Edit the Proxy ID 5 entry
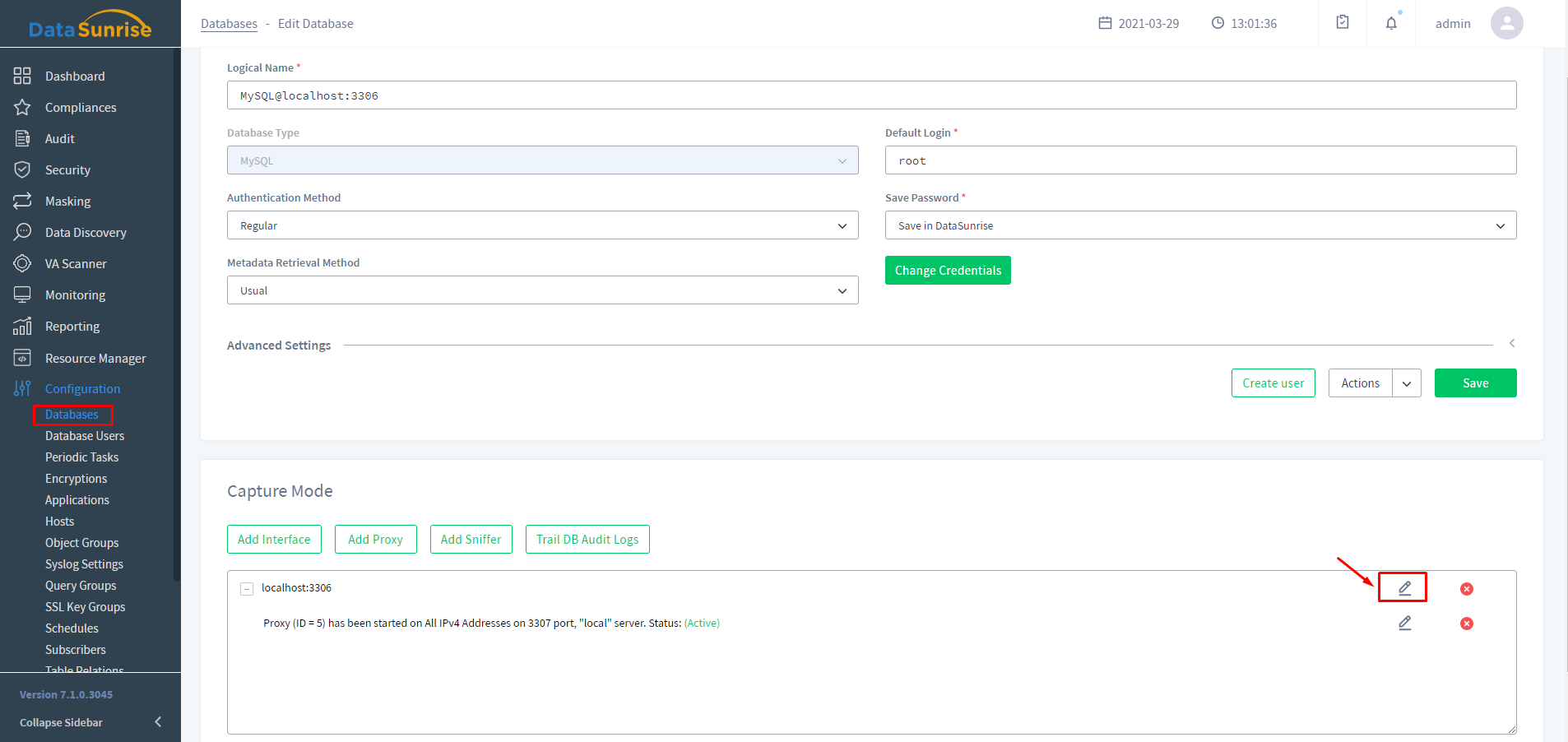This screenshot has height=742, width=1568. click(1404, 624)
